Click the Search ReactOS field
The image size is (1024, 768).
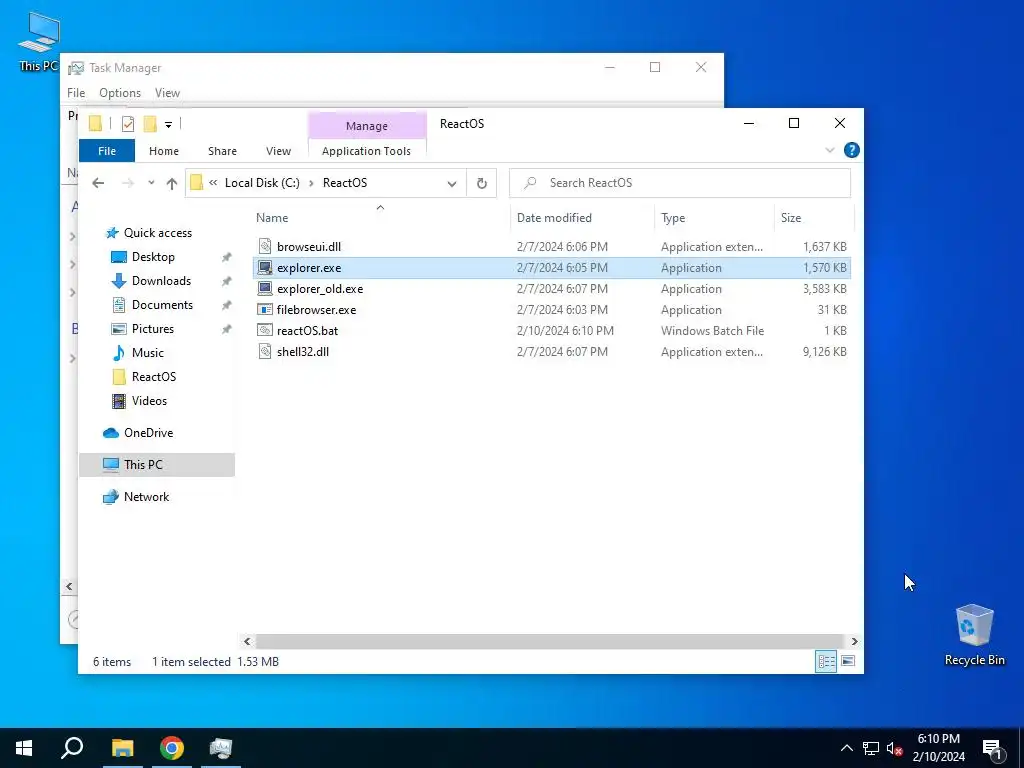680,183
